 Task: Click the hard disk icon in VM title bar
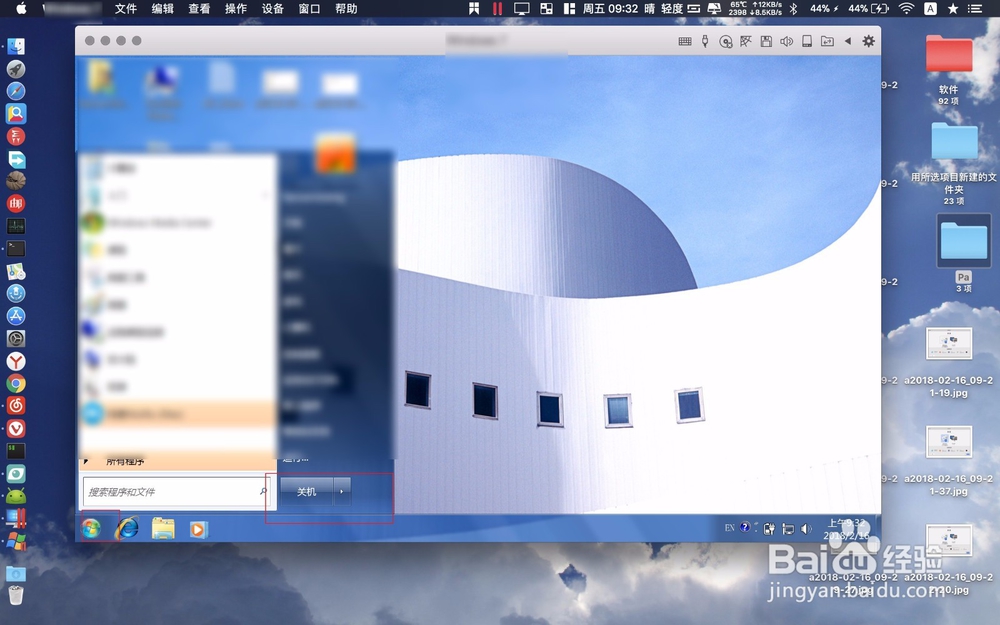point(807,41)
